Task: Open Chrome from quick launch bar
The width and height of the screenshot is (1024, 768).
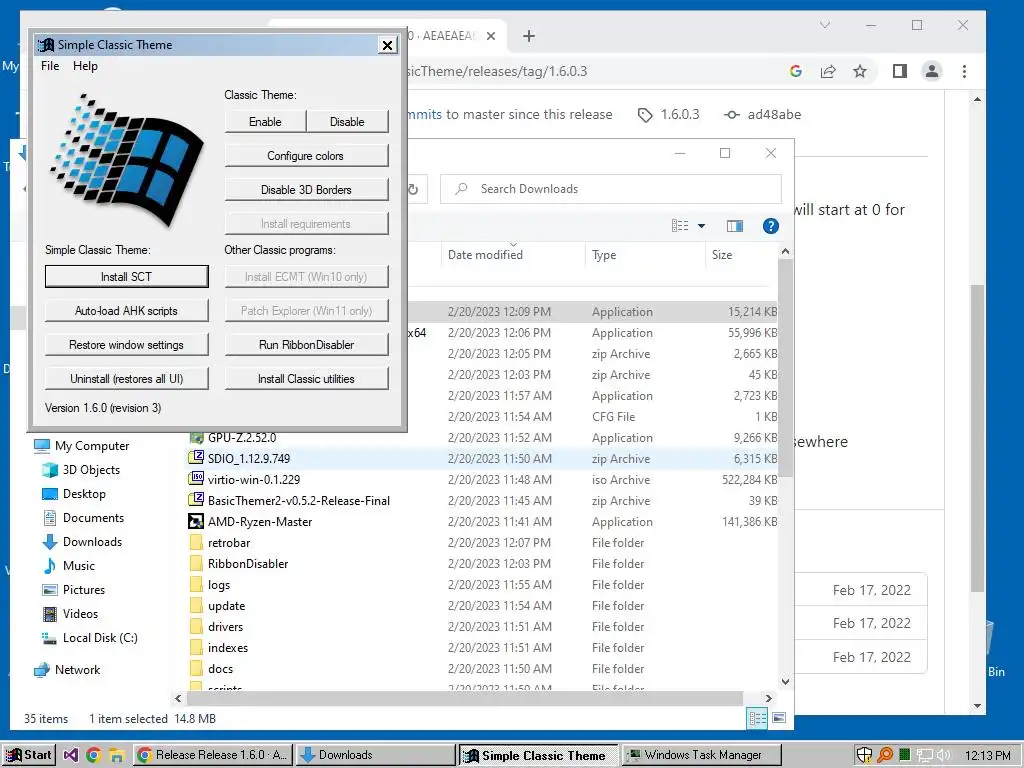Action: point(93,755)
